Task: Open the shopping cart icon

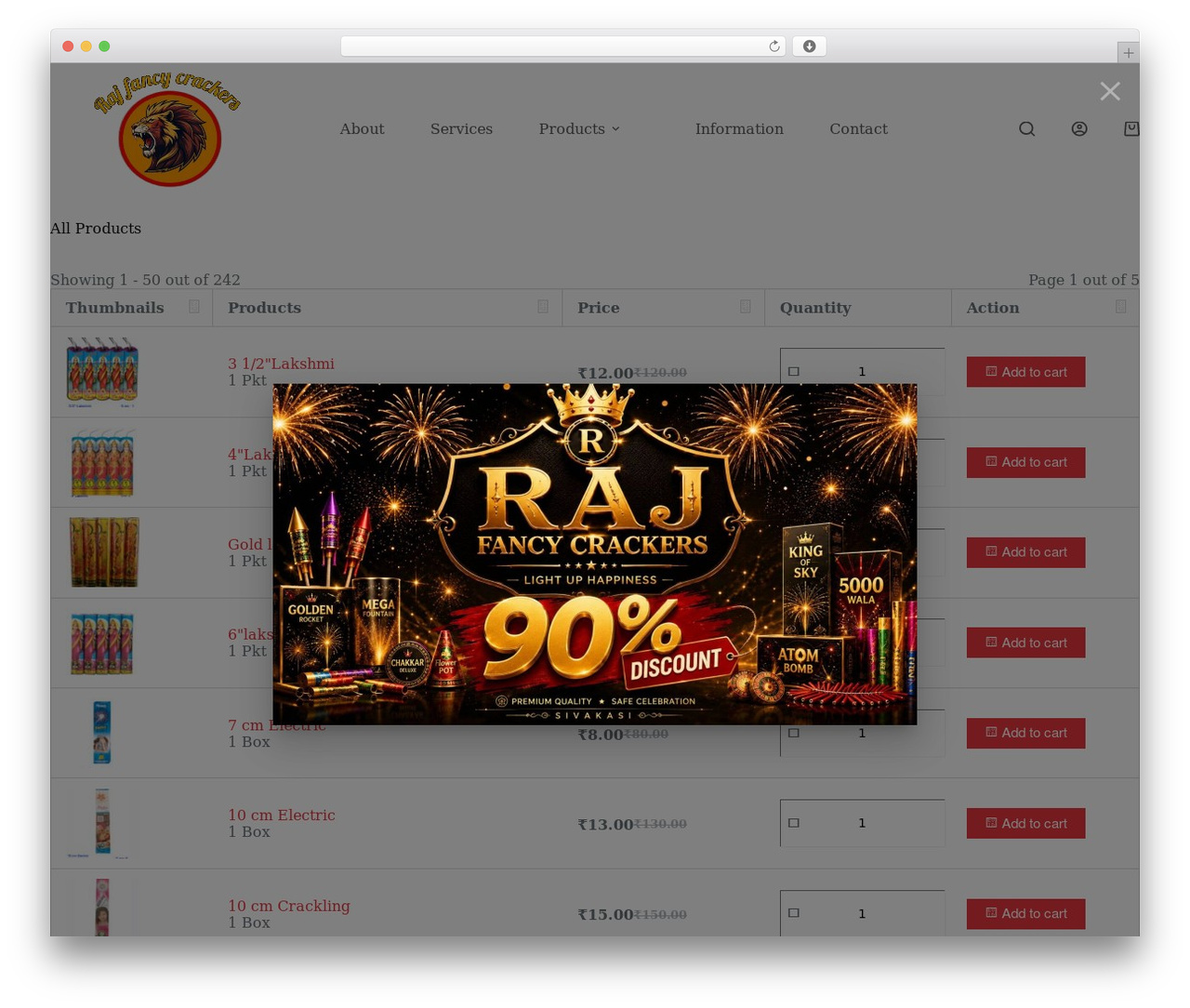Action: coord(1131,129)
